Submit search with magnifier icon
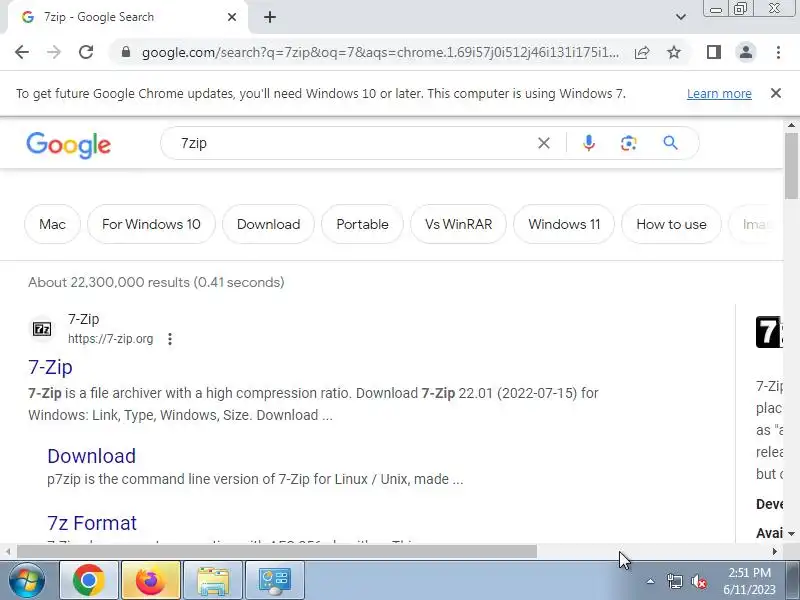800x600 pixels. (x=670, y=143)
